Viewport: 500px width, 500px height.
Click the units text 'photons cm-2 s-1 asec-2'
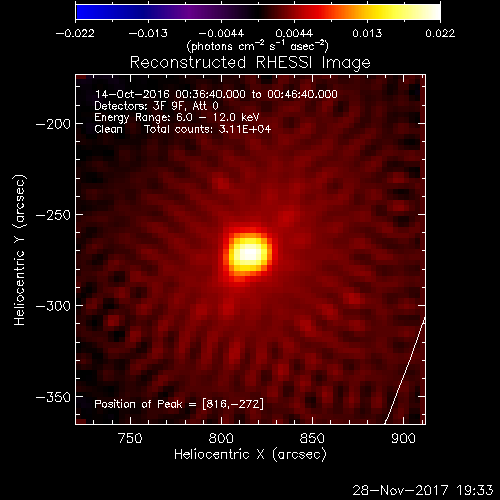258,46
